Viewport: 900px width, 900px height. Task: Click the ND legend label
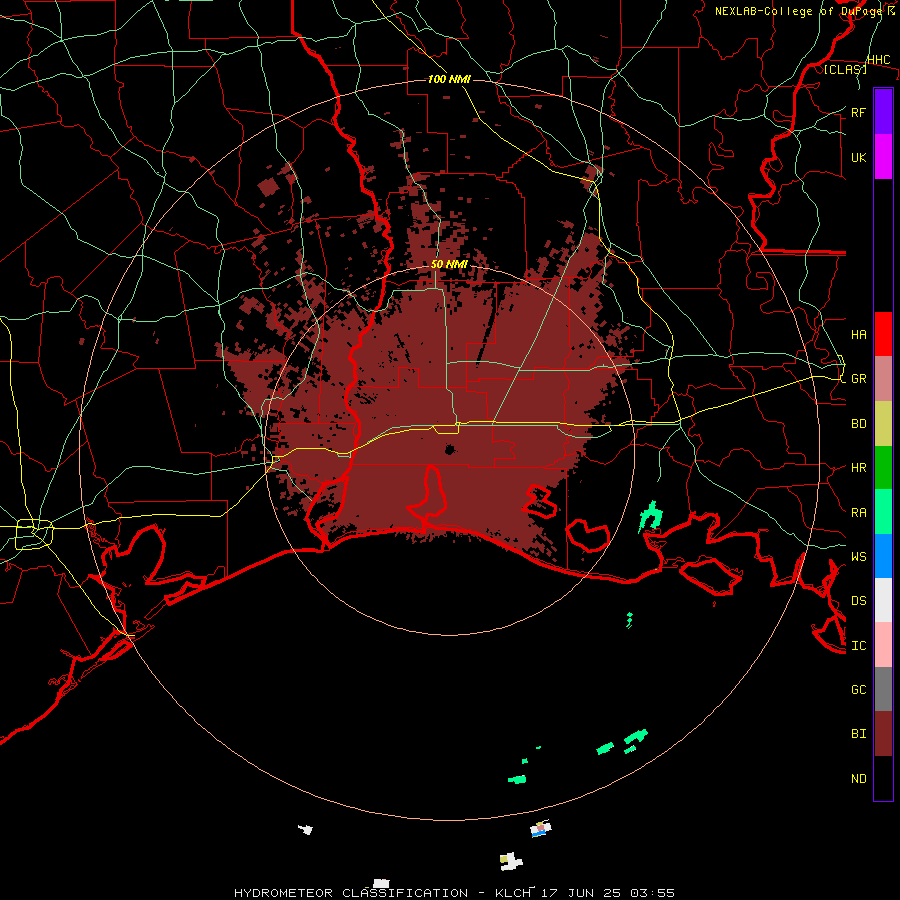click(x=858, y=778)
